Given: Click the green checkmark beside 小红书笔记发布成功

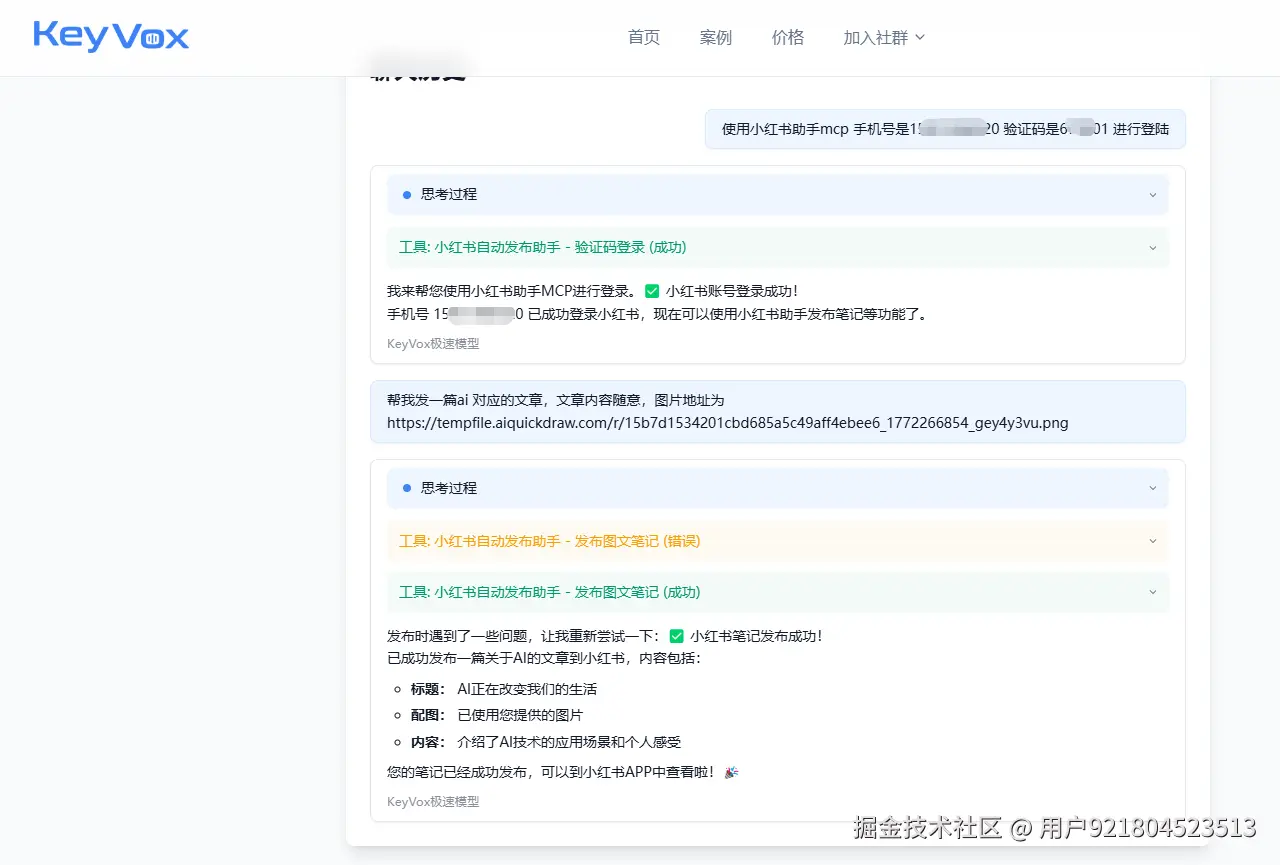Looking at the screenshot, I should coord(676,635).
